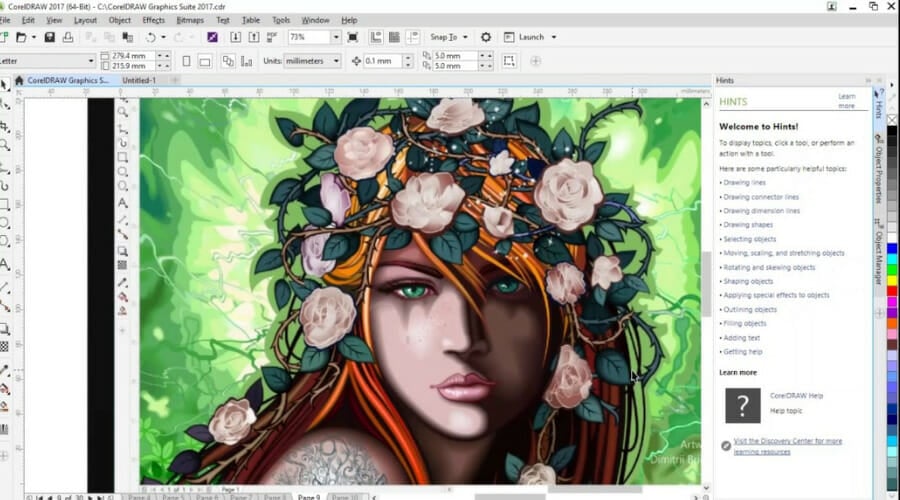Screen dimensions: 900x500
Task: Click the Home welcome screen icon
Action: click(19, 80)
